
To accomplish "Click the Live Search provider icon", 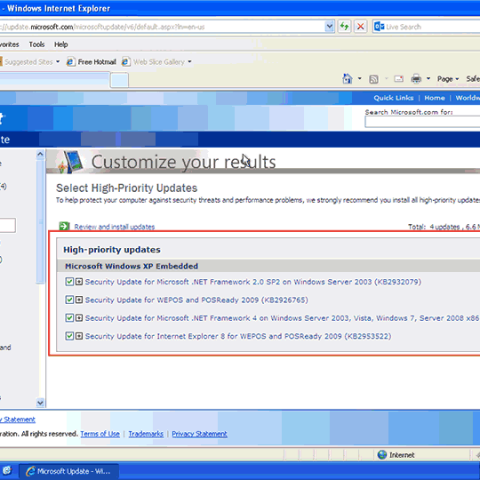I will click(379, 27).
